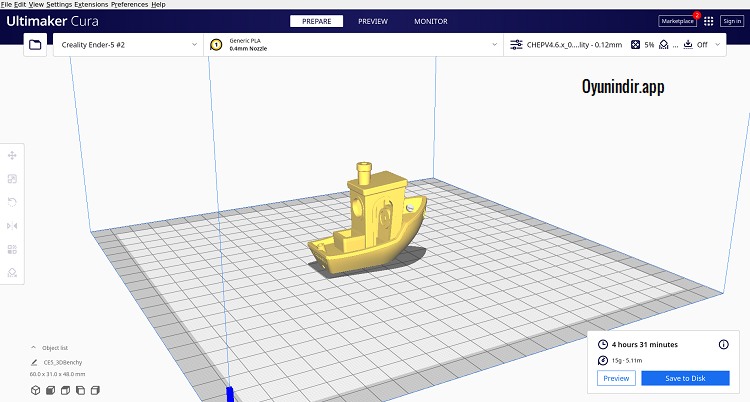
Task: Open the Marketplace button
Action: (x=677, y=21)
